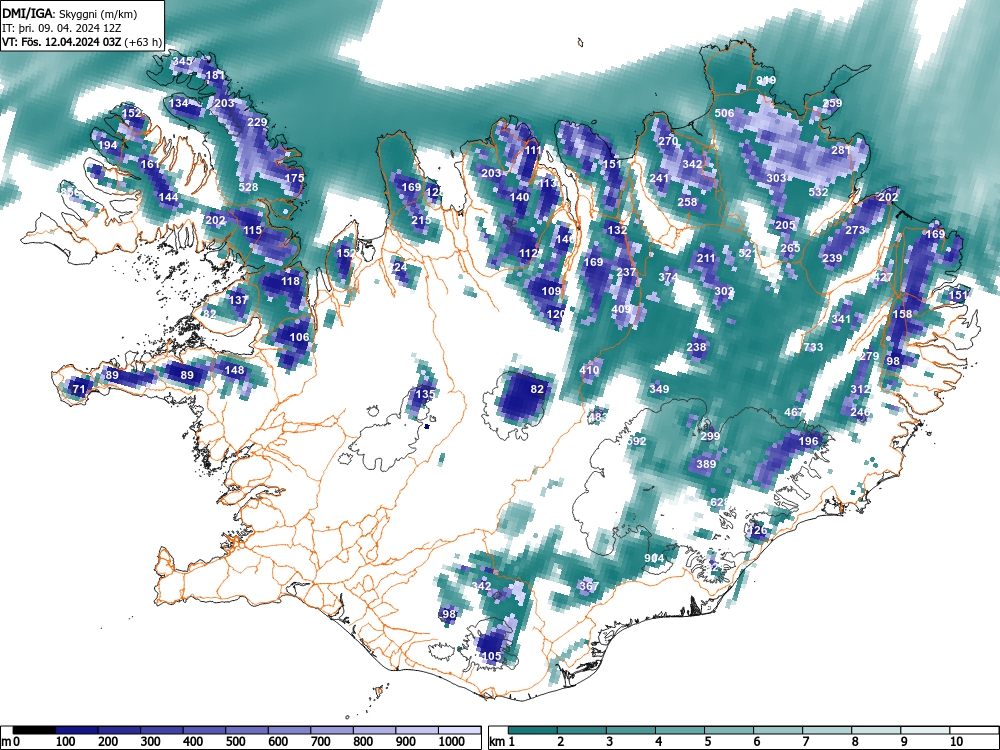Click the visibility value 148

pyautogui.click(x=234, y=370)
